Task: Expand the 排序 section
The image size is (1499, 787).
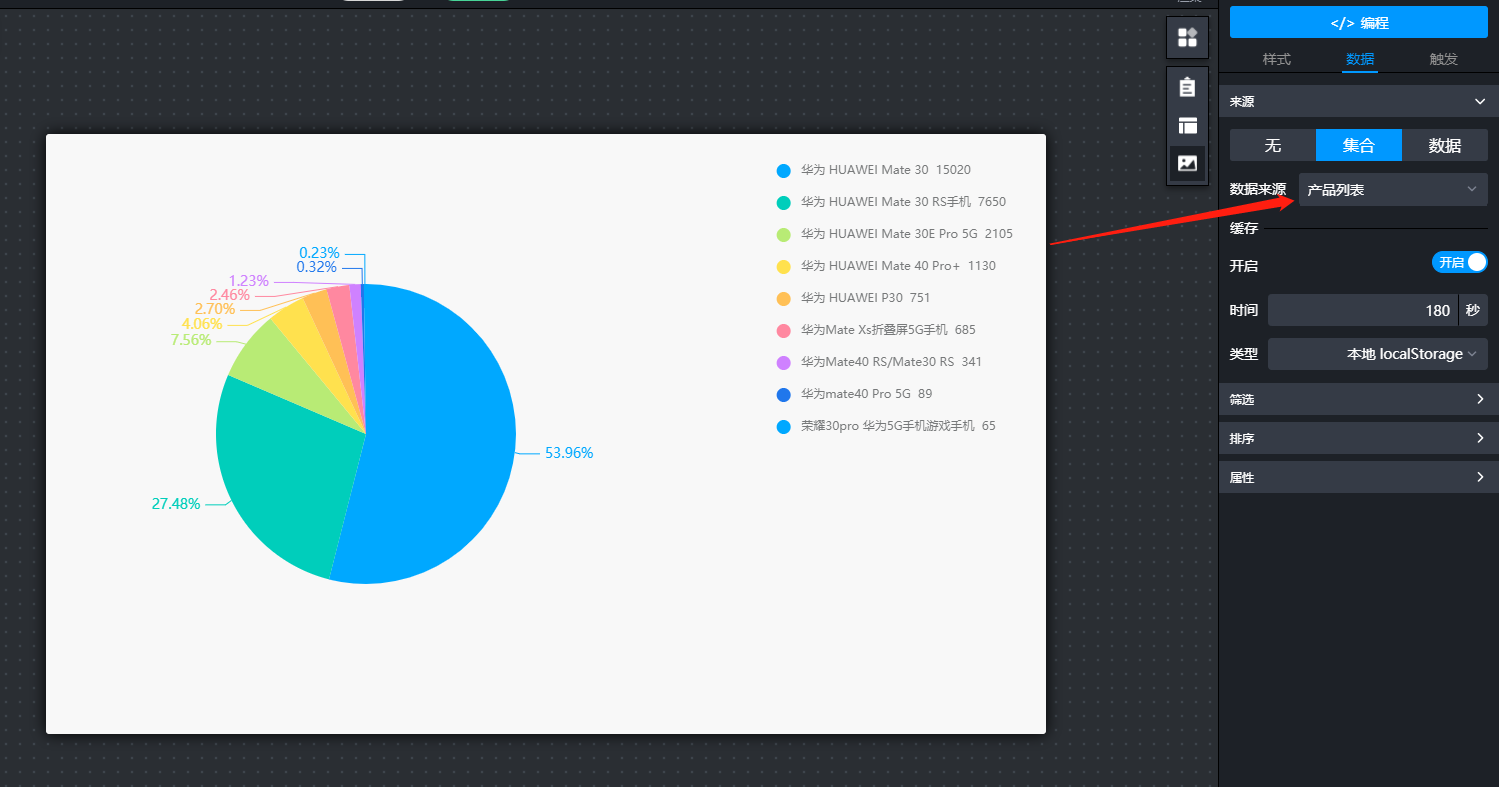Action: (1358, 438)
